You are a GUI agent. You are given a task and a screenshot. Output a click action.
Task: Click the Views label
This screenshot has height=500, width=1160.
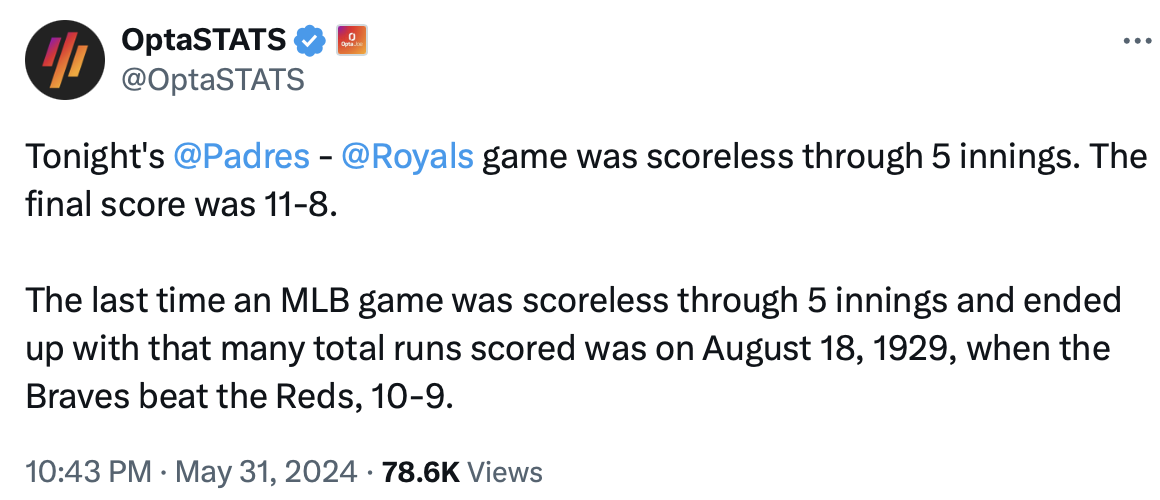pos(505,471)
